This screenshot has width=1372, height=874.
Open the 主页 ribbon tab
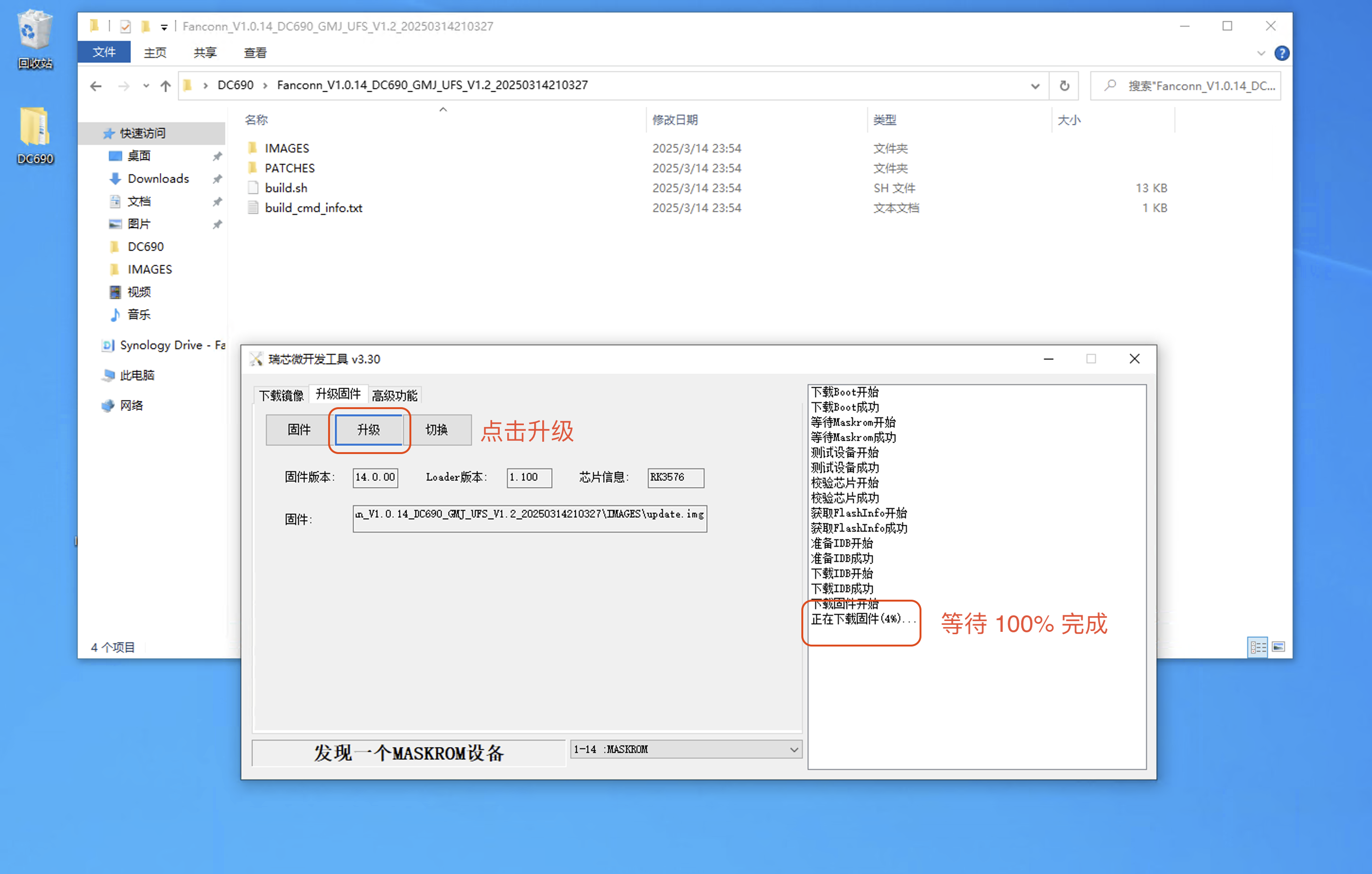tap(155, 52)
